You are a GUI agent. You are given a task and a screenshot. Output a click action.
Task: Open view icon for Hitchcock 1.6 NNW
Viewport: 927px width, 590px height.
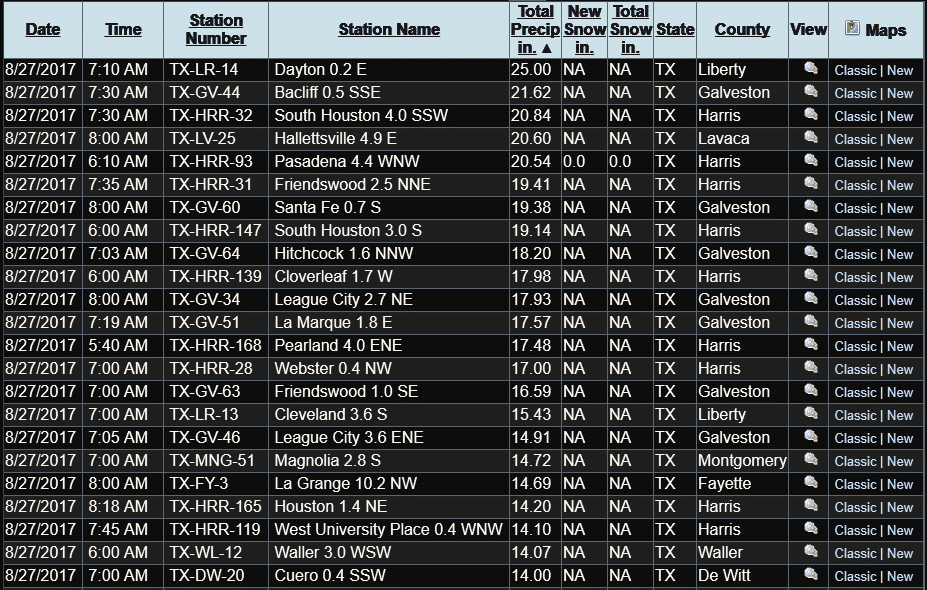[811, 252]
